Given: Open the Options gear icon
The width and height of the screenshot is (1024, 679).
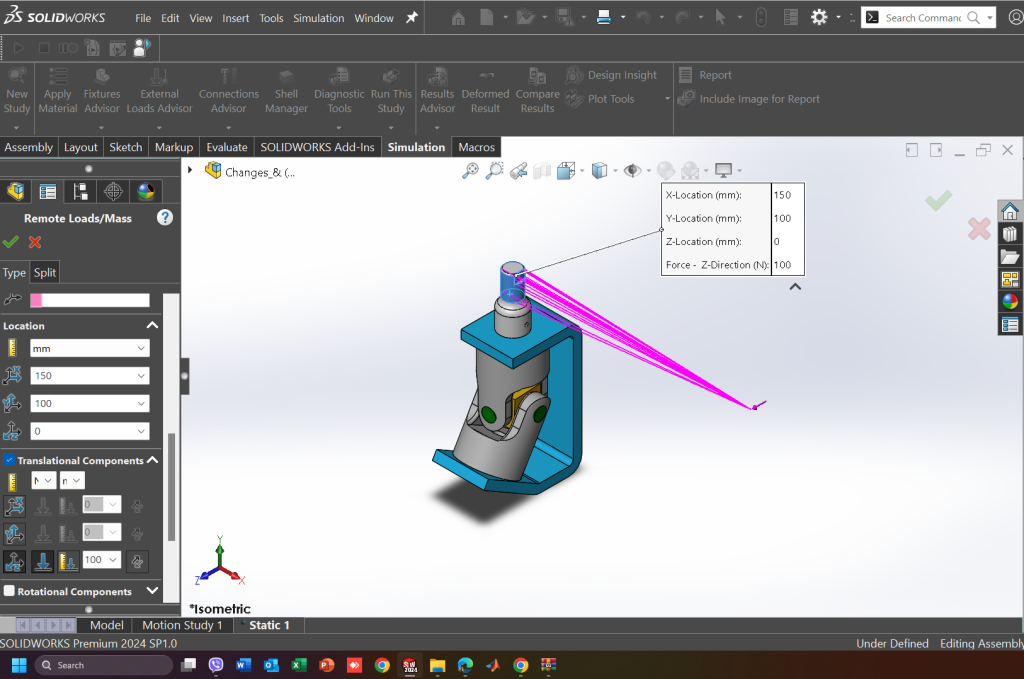Looking at the screenshot, I should [819, 17].
